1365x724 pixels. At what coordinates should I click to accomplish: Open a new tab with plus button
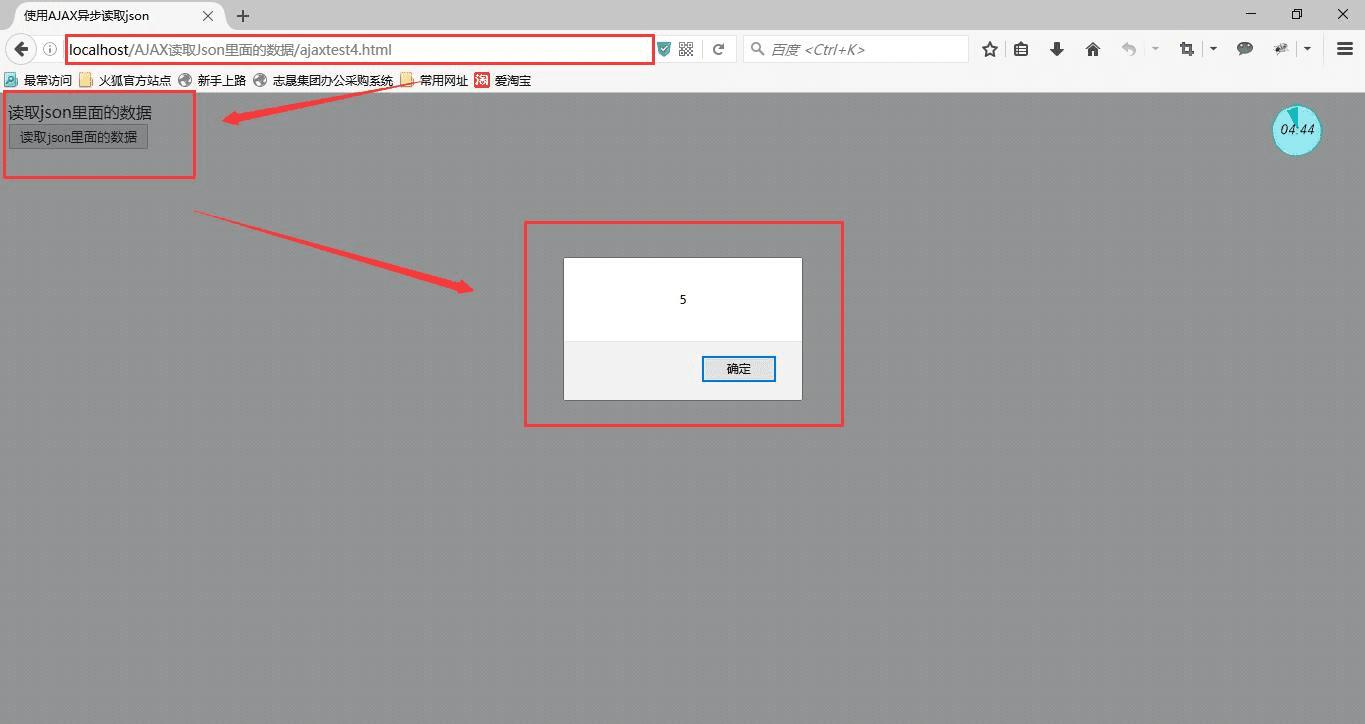click(x=243, y=16)
